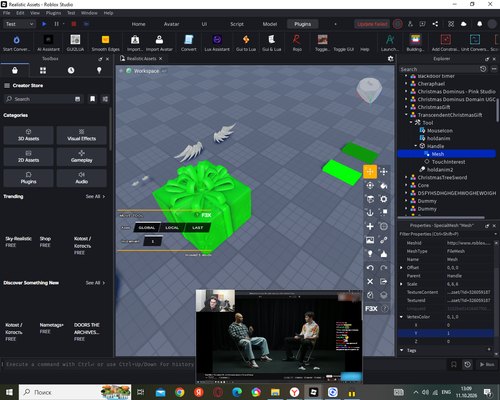
Task: Open the AI Assistant plugin
Action: coord(48,43)
